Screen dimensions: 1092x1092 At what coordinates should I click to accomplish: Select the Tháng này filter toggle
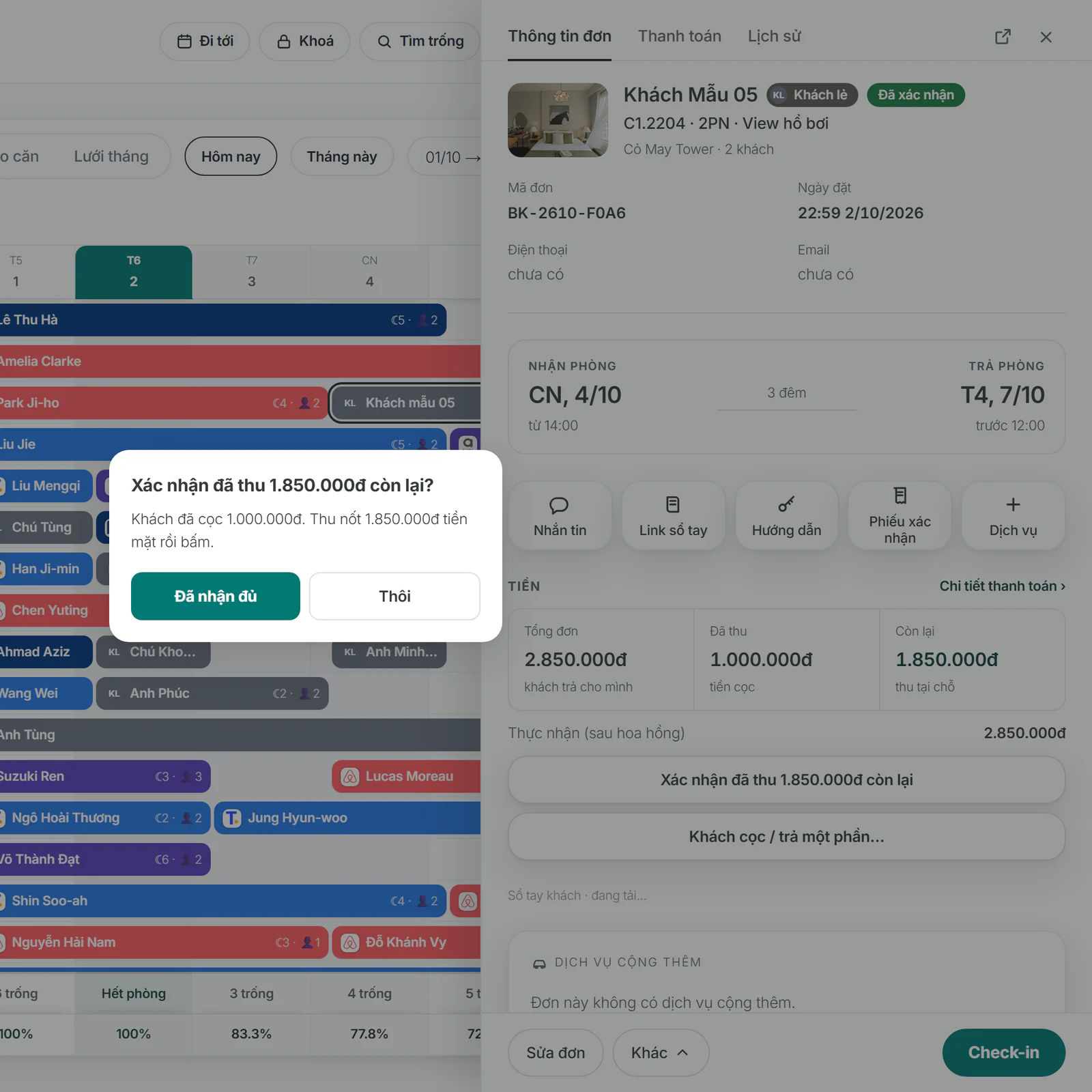click(342, 157)
